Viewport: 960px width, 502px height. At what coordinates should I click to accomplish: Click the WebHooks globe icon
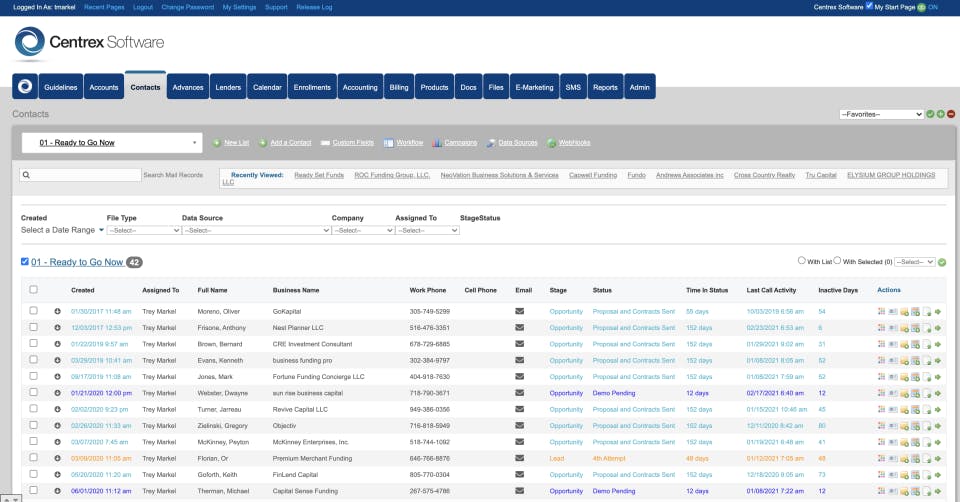click(551, 143)
